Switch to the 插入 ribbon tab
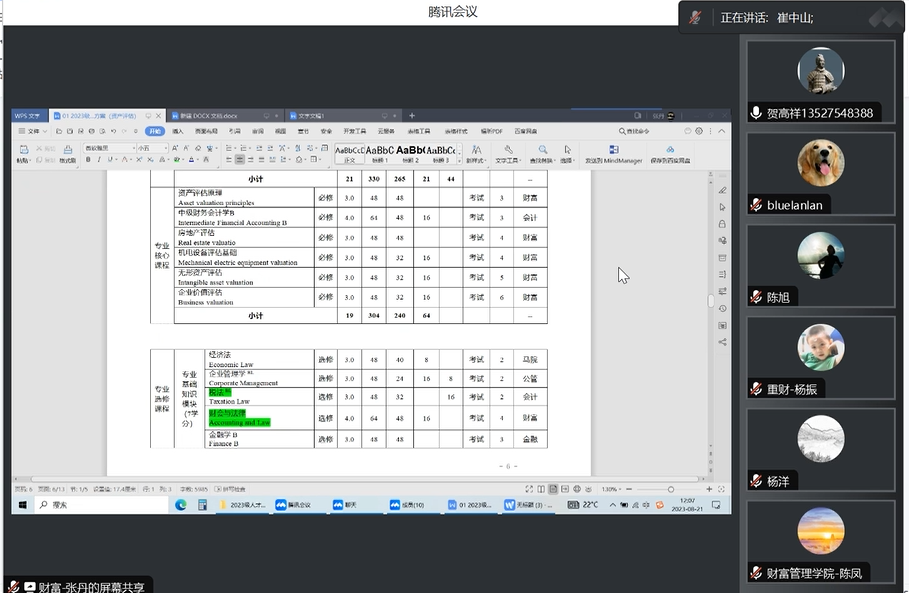 [178, 131]
